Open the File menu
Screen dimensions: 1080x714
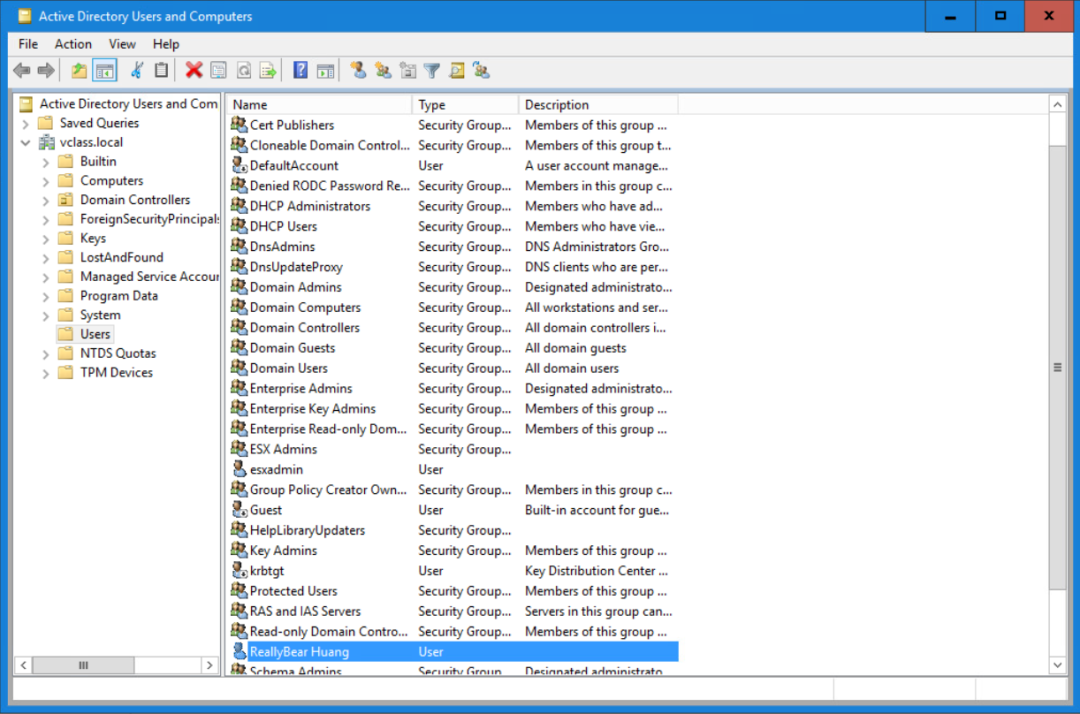coord(28,44)
